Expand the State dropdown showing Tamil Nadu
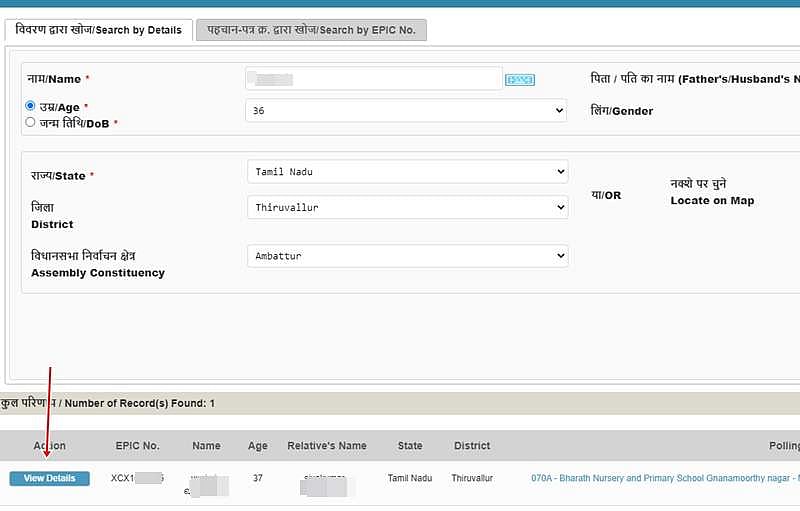Image resolution: width=800 pixels, height=511 pixels. click(x=406, y=172)
